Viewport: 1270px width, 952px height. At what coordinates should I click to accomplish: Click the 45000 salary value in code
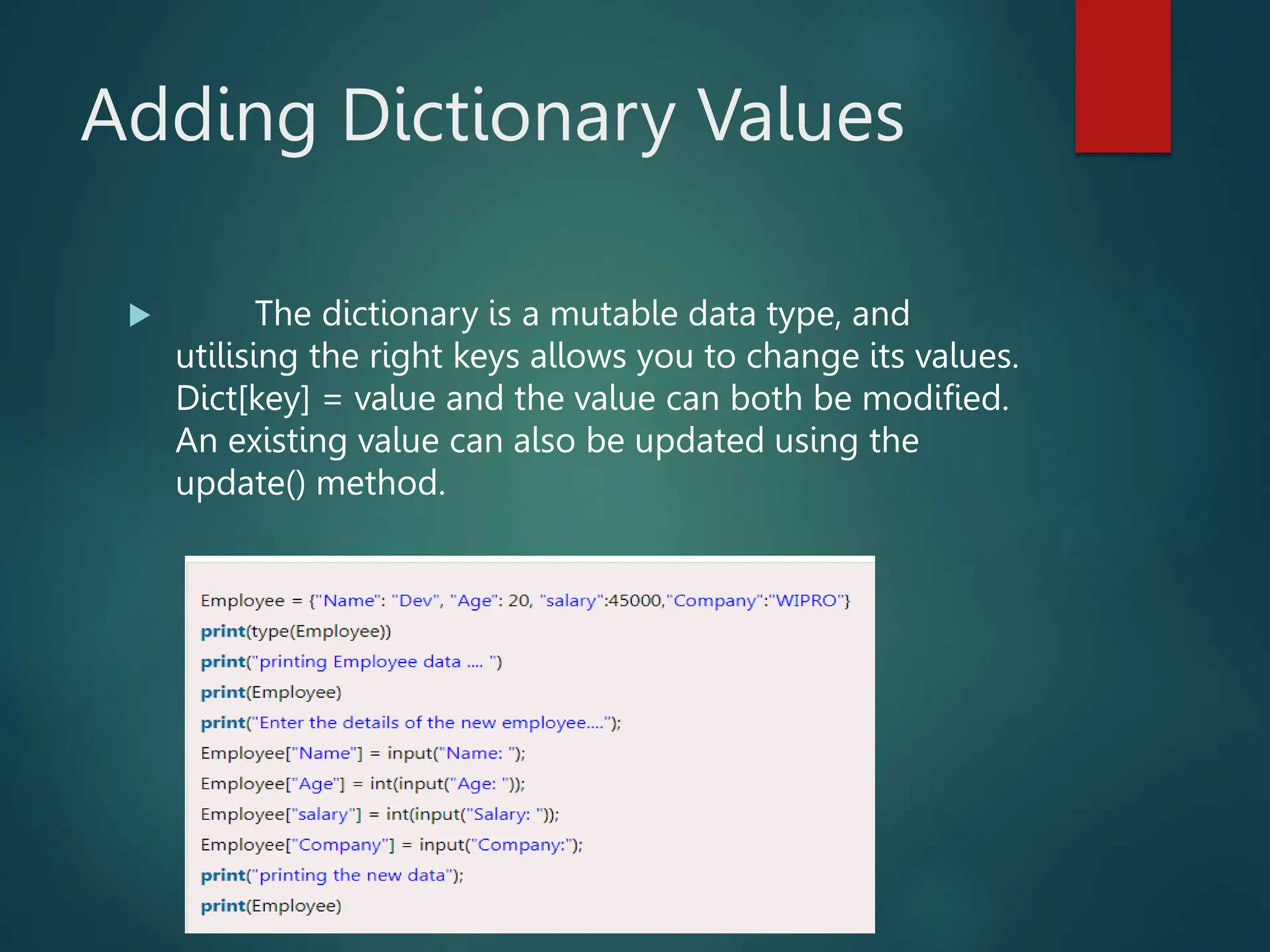point(635,601)
